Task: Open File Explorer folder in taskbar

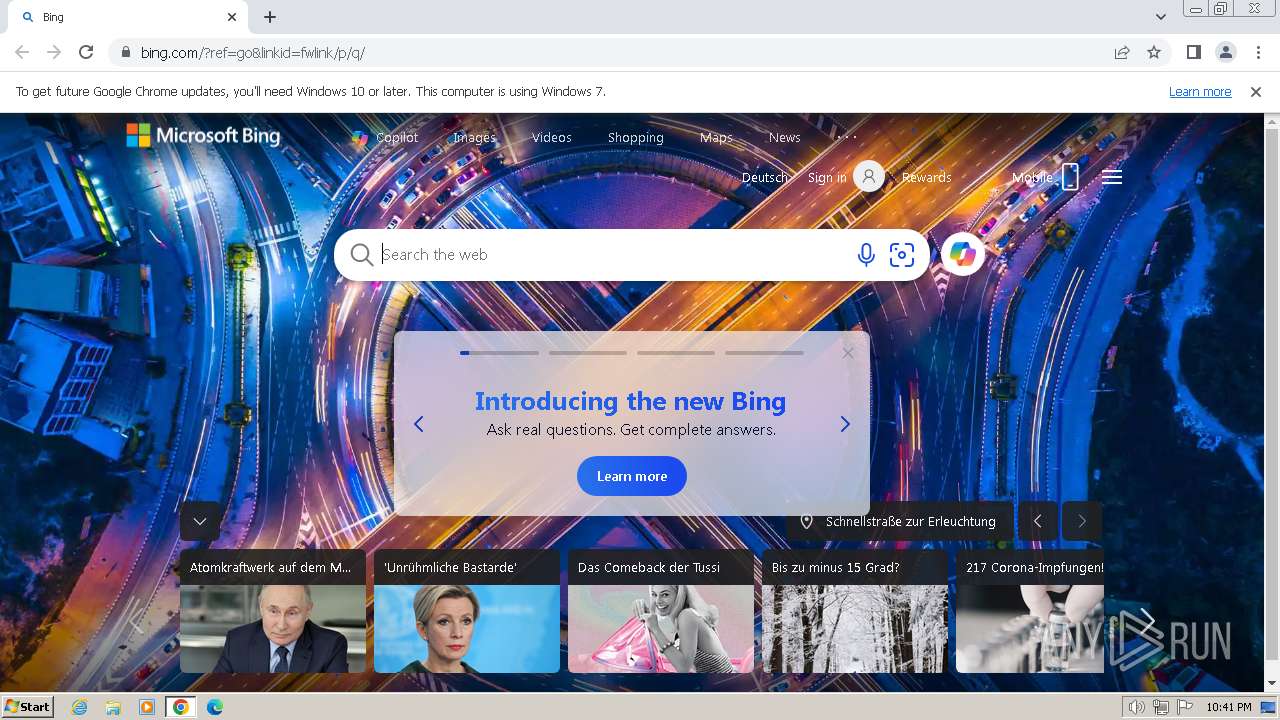Action: (x=113, y=707)
